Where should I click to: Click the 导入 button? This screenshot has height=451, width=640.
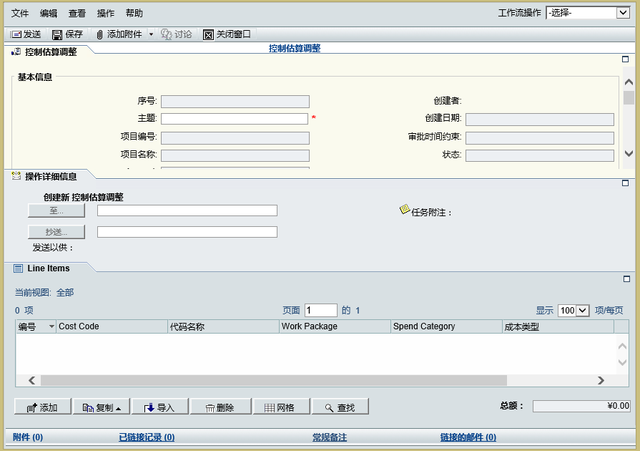tap(160, 407)
